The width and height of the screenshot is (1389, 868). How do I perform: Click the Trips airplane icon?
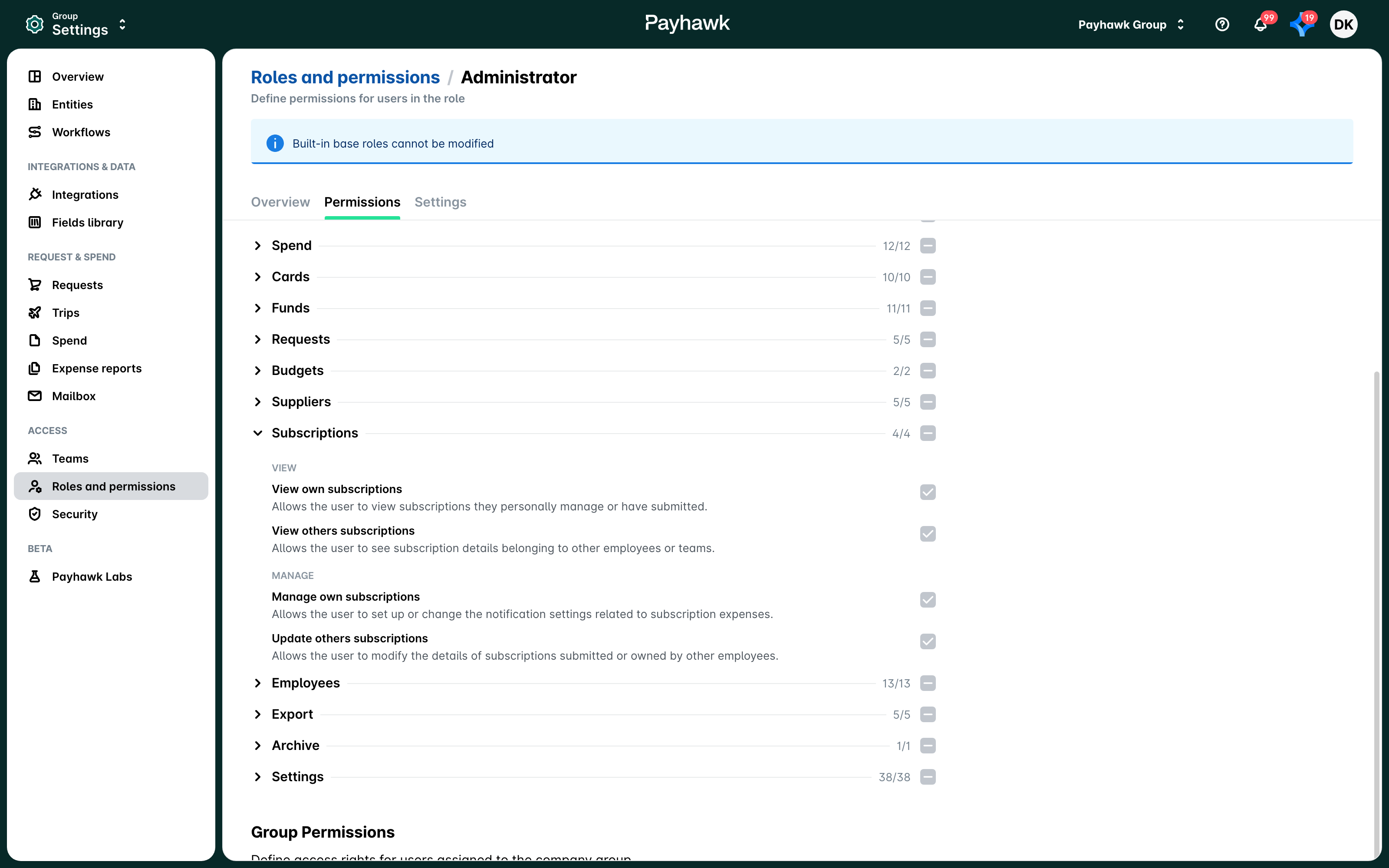(x=35, y=312)
